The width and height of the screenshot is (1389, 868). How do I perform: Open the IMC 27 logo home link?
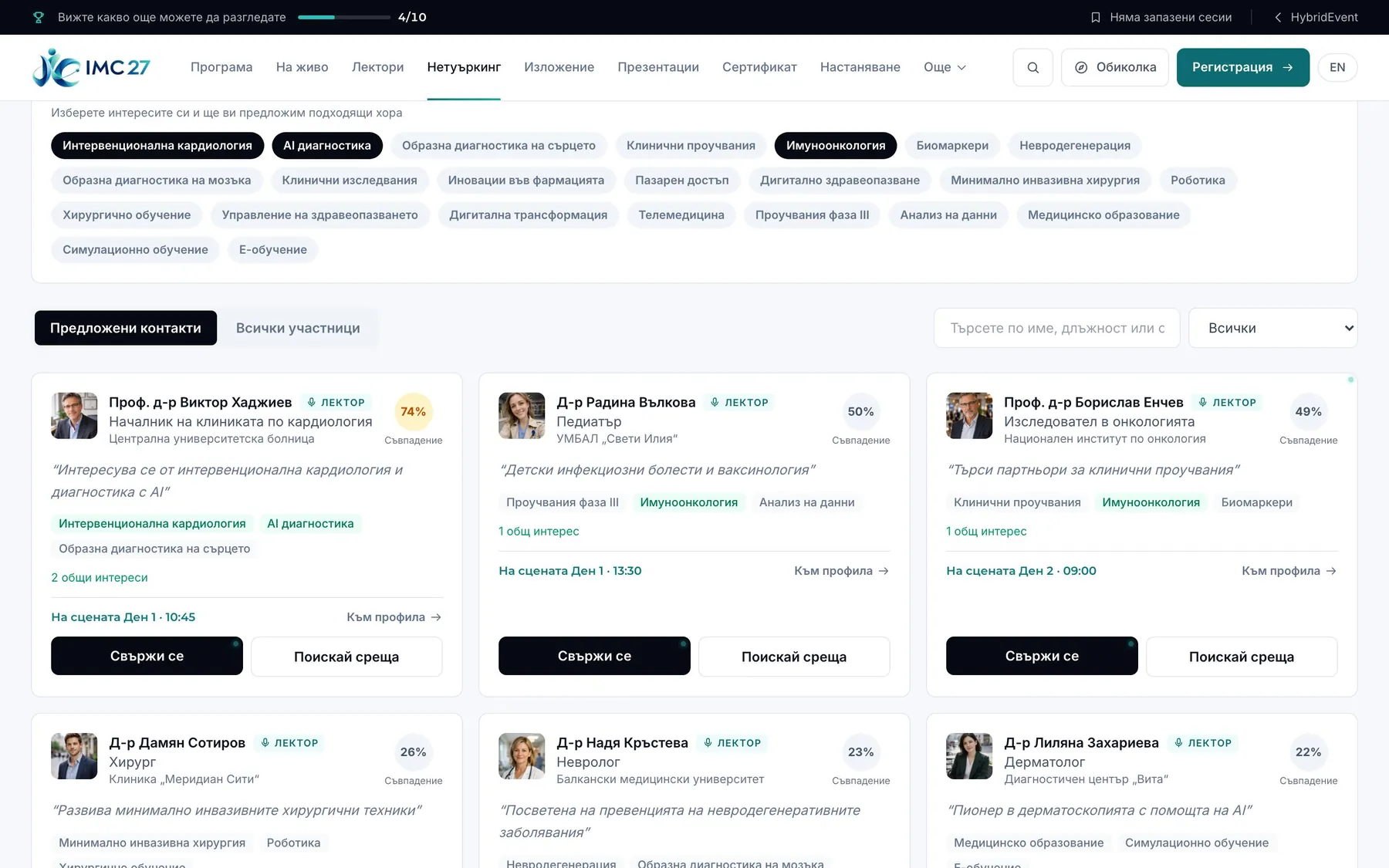point(91,67)
